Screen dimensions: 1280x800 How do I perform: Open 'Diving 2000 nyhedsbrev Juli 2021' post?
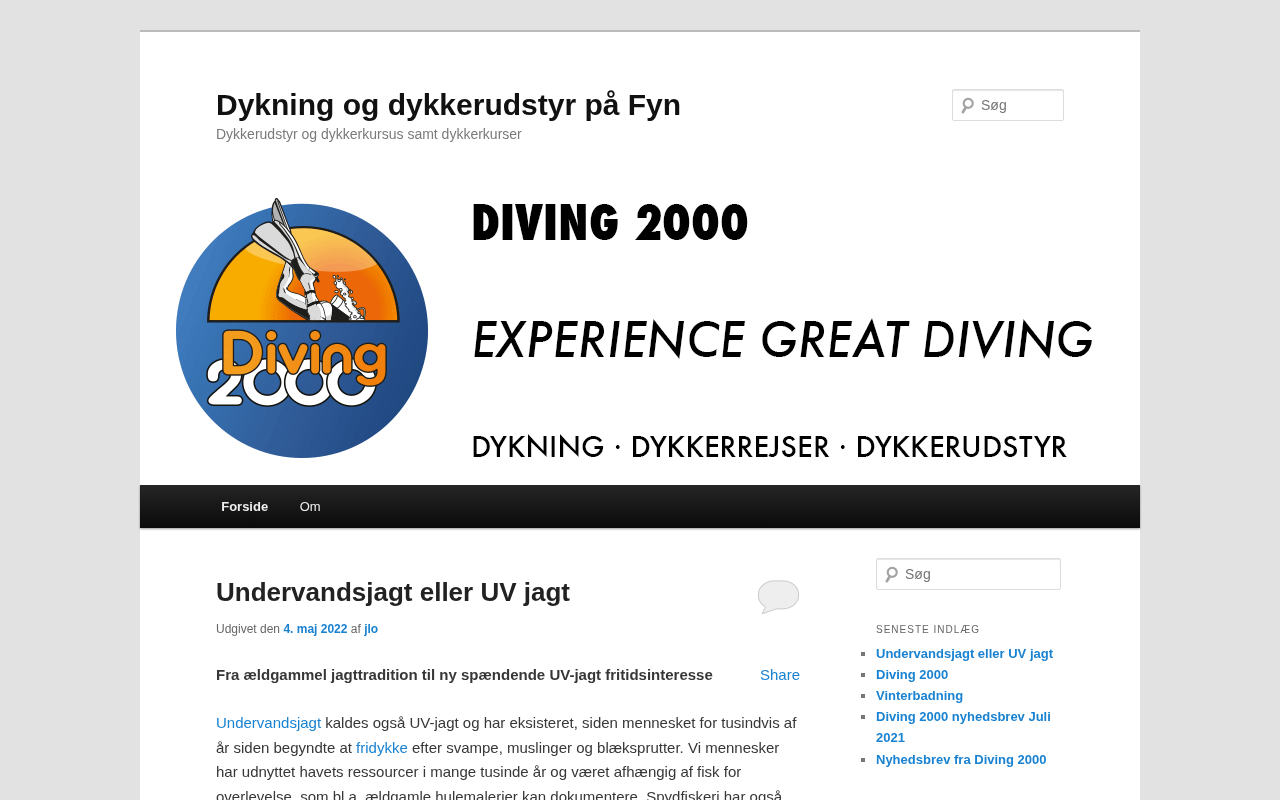pos(963,727)
